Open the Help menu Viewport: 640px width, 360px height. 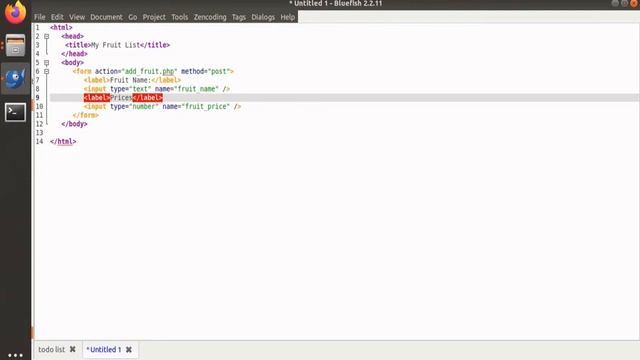click(287, 17)
